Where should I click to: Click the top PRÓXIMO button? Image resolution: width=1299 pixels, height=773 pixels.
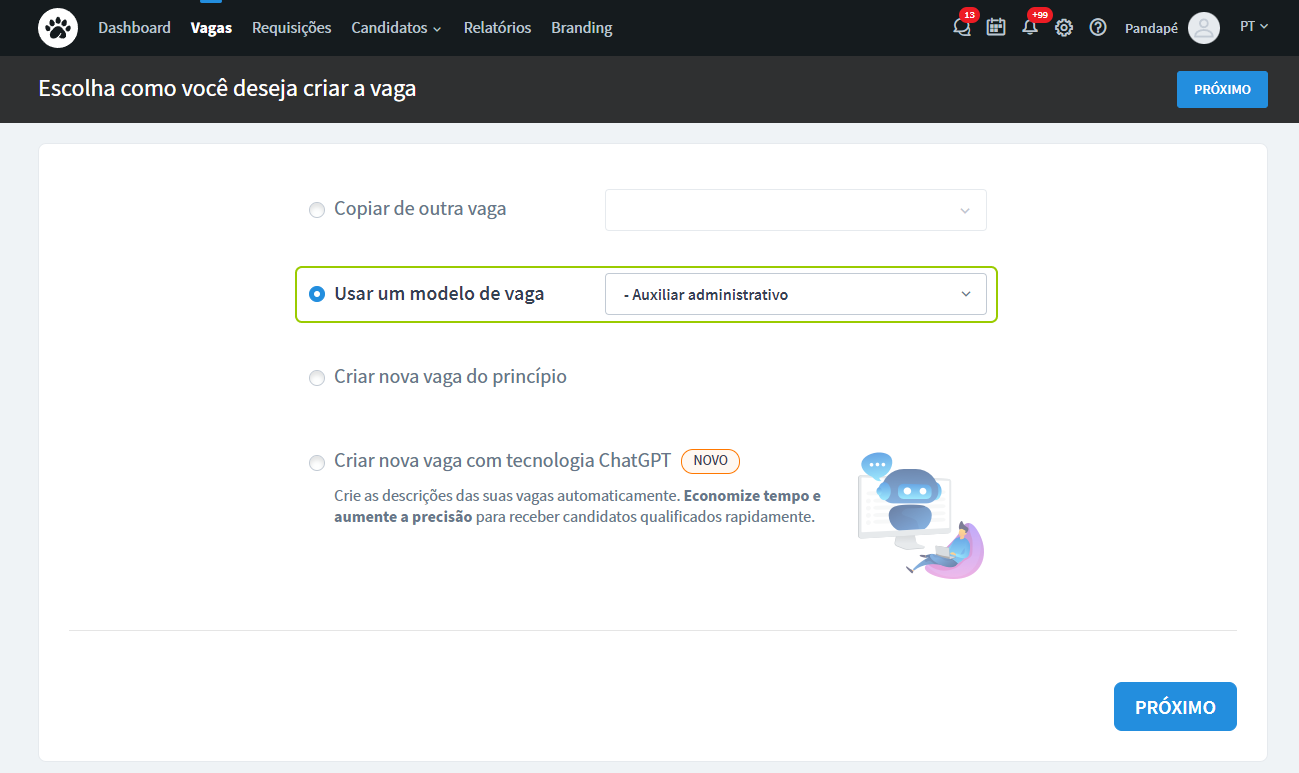1222,89
